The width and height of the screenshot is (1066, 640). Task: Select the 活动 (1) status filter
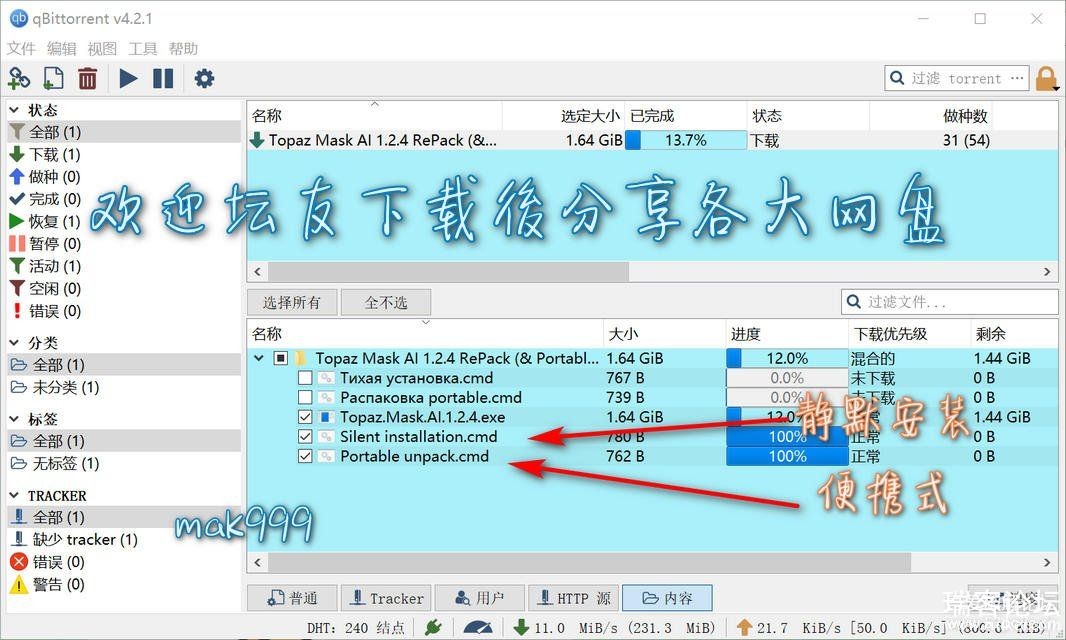[x=45, y=266]
